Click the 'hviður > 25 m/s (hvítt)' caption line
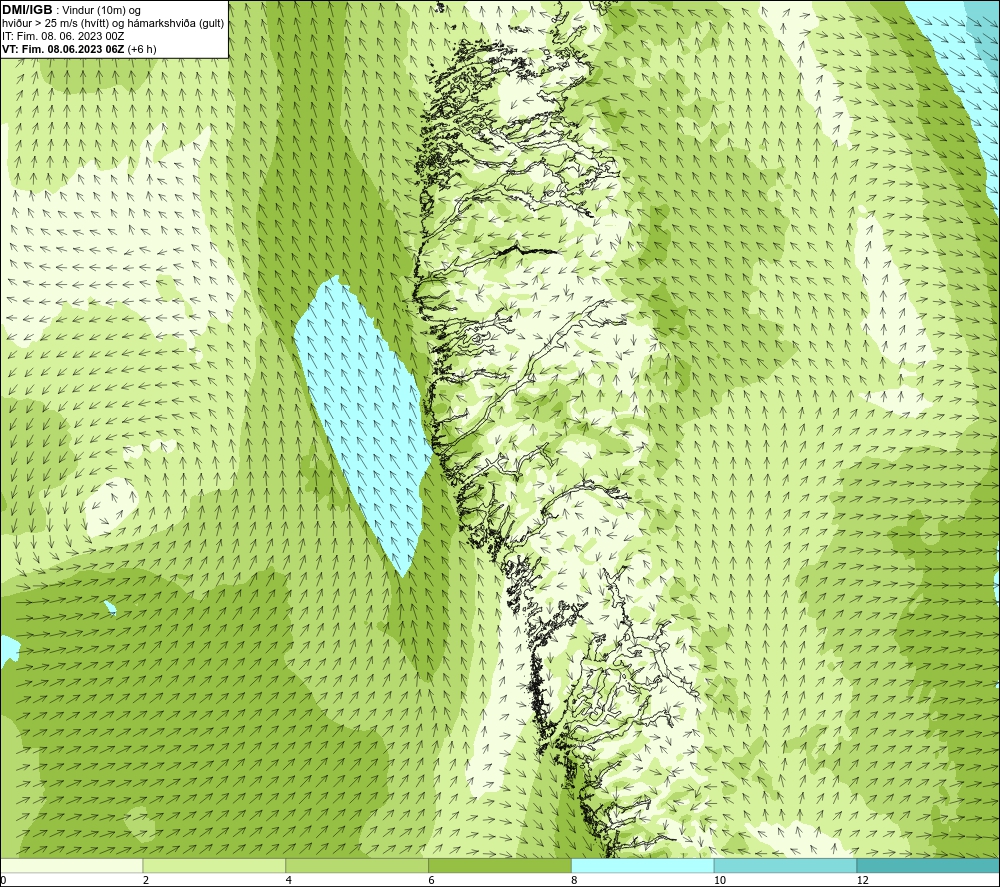Screen dimensions: 1000x887 point(113,24)
